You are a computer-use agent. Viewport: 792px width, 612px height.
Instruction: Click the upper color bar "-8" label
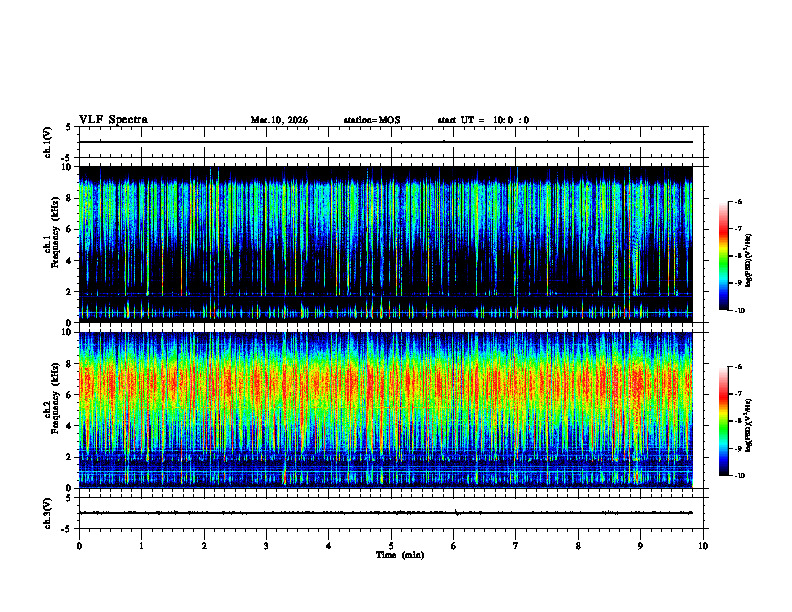click(x=738, y=256)
